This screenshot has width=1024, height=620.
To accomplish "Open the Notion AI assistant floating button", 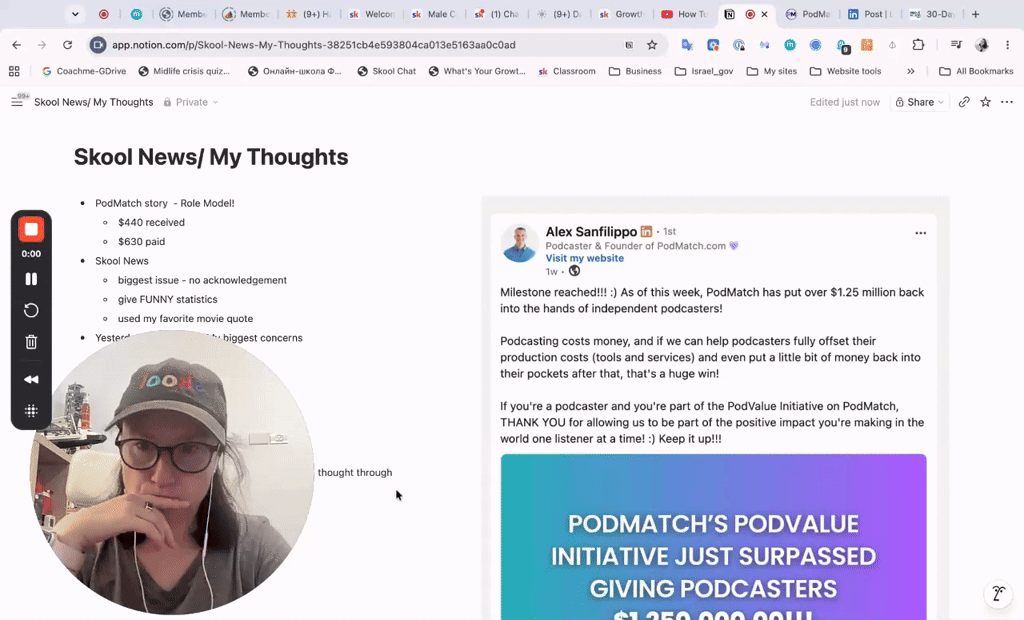I will point(998,594).
